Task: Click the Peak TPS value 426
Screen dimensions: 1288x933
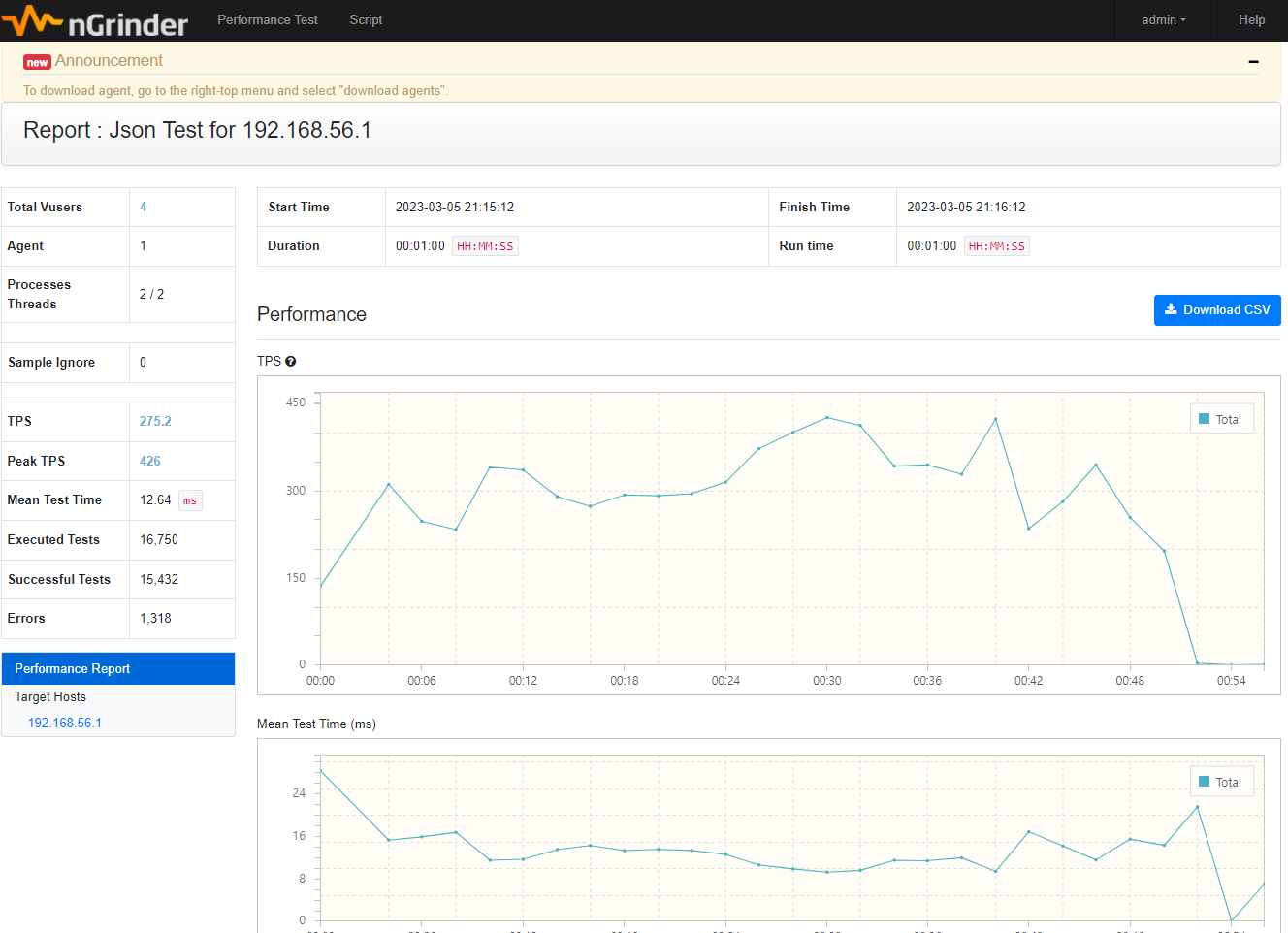Action: (150, 462)
